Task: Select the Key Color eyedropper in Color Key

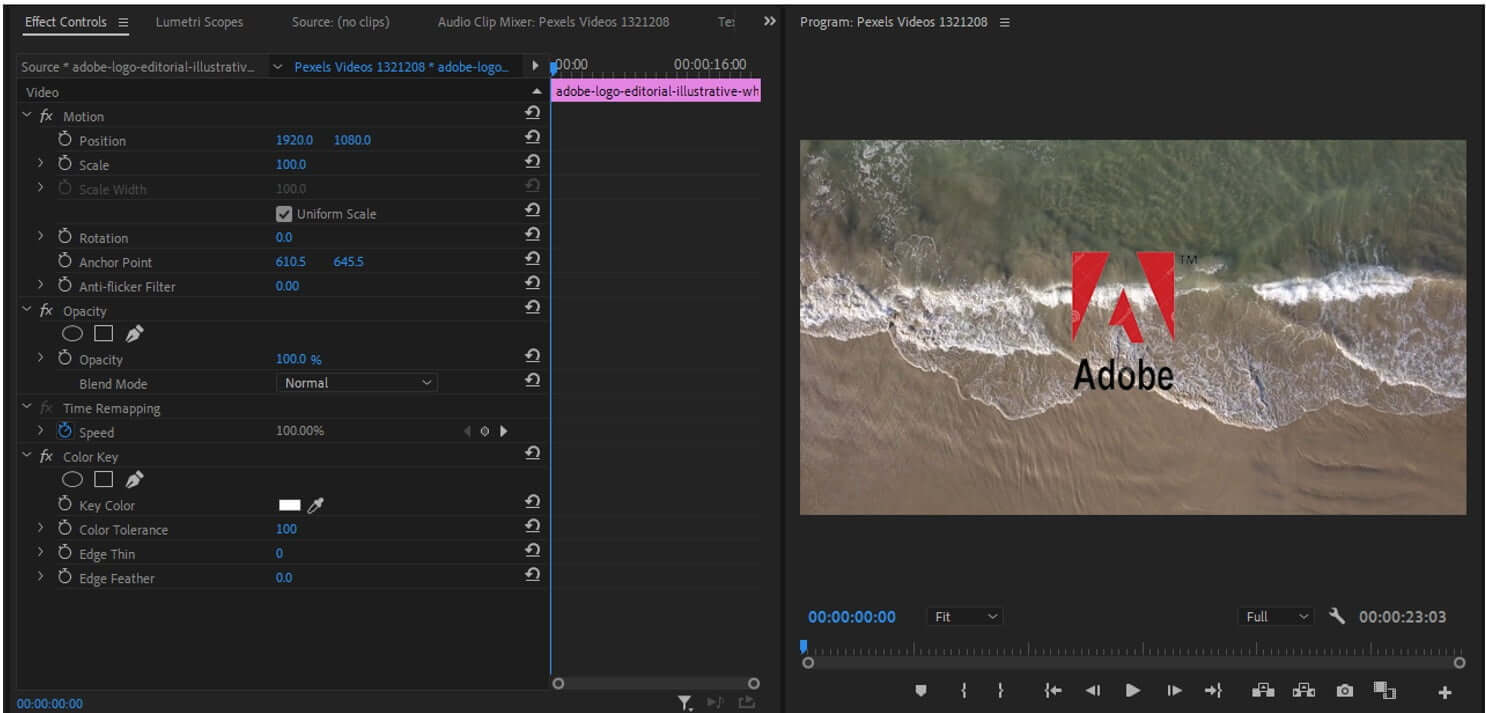Action: [314, 505]
